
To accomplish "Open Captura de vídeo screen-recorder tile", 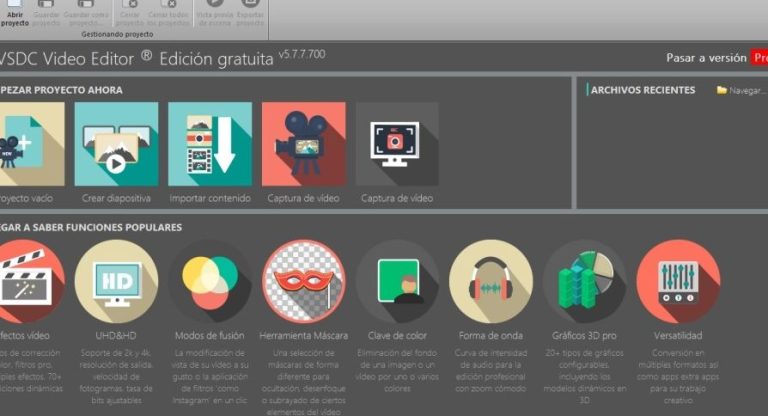I will pyautogui.click(x=397, y=144).
